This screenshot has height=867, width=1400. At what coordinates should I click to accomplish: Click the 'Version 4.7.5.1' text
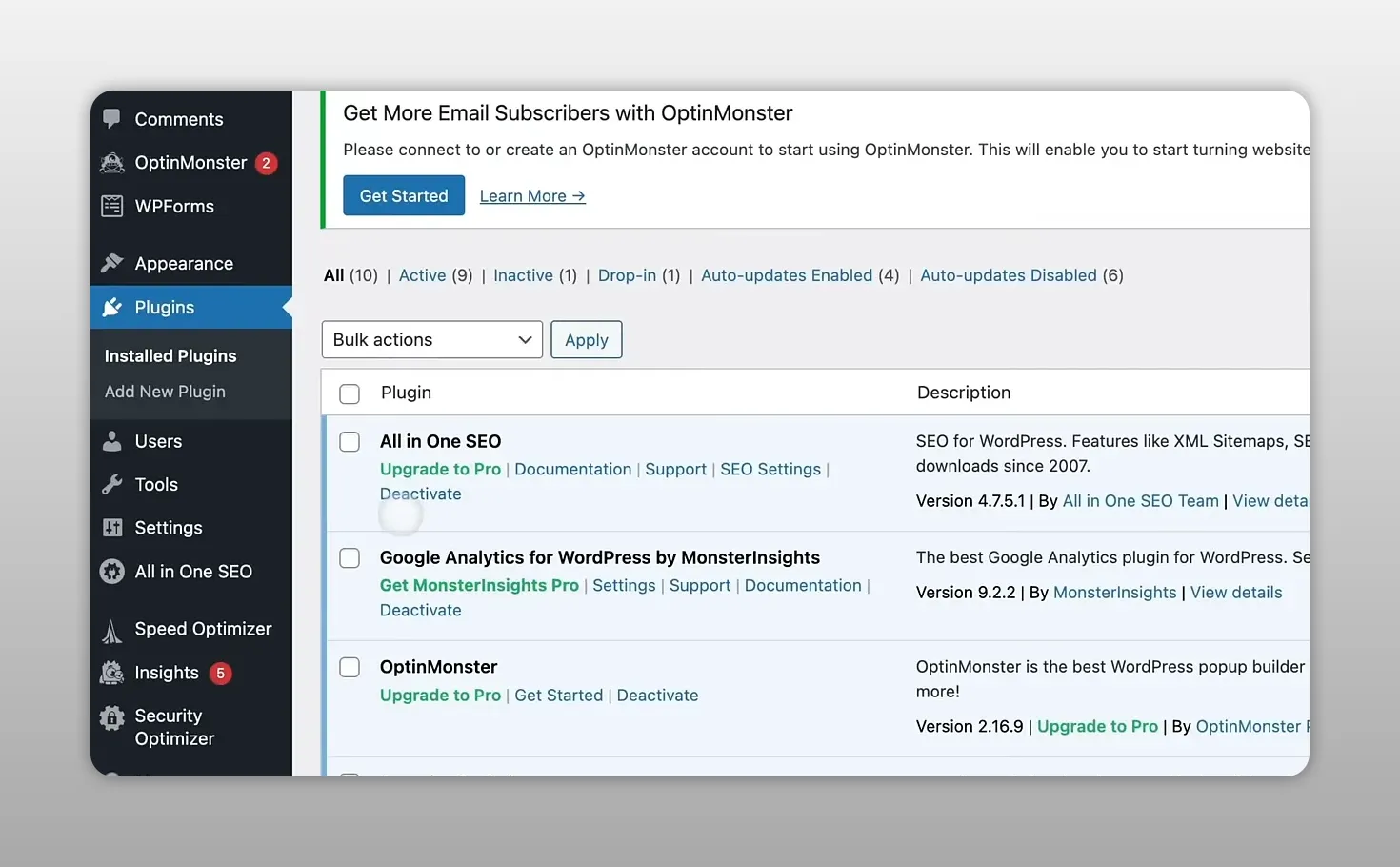970,501
